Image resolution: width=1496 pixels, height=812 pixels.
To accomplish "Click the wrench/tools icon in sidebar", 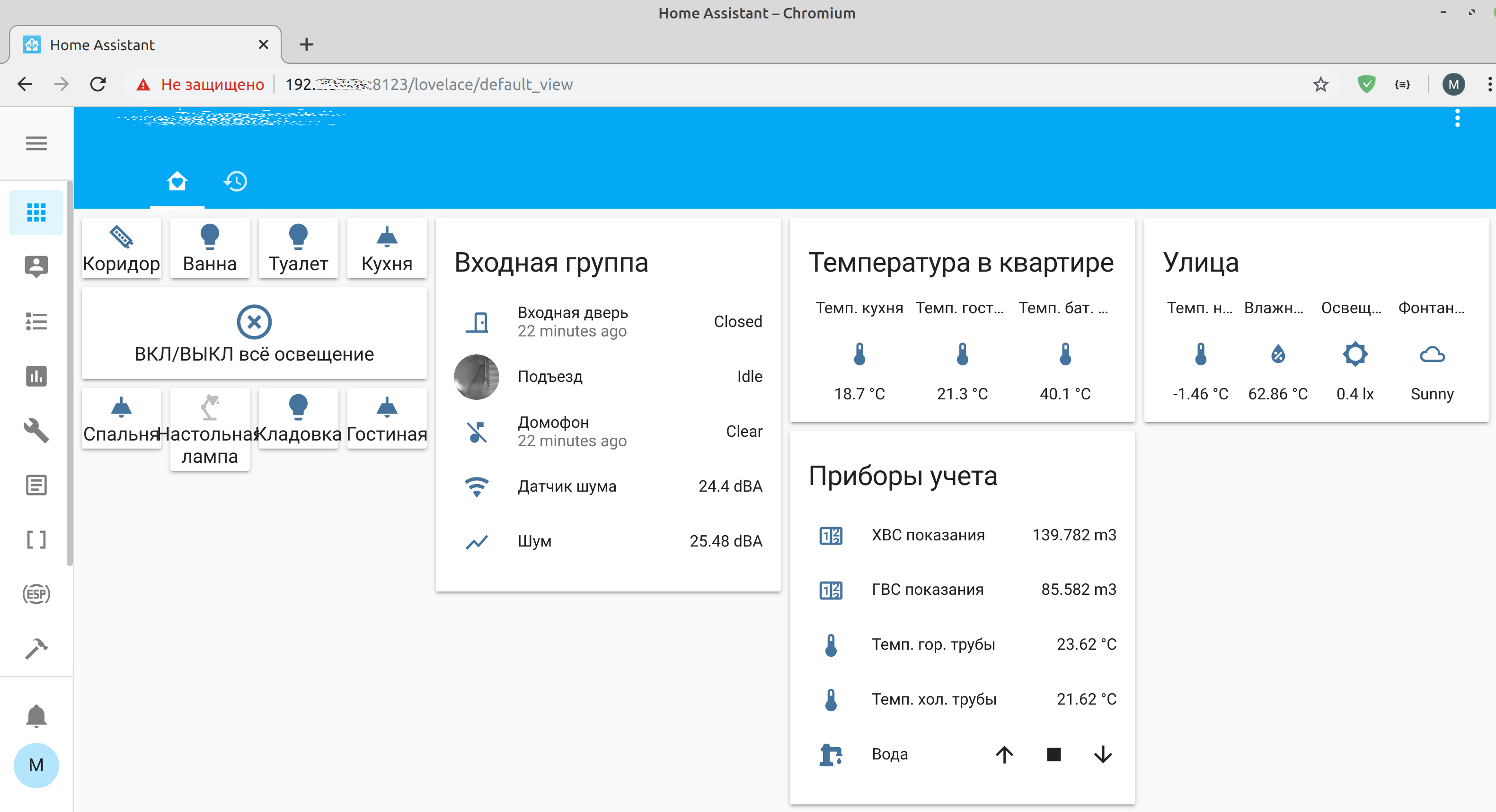I will pyautogui.click(x=36, y=430).
